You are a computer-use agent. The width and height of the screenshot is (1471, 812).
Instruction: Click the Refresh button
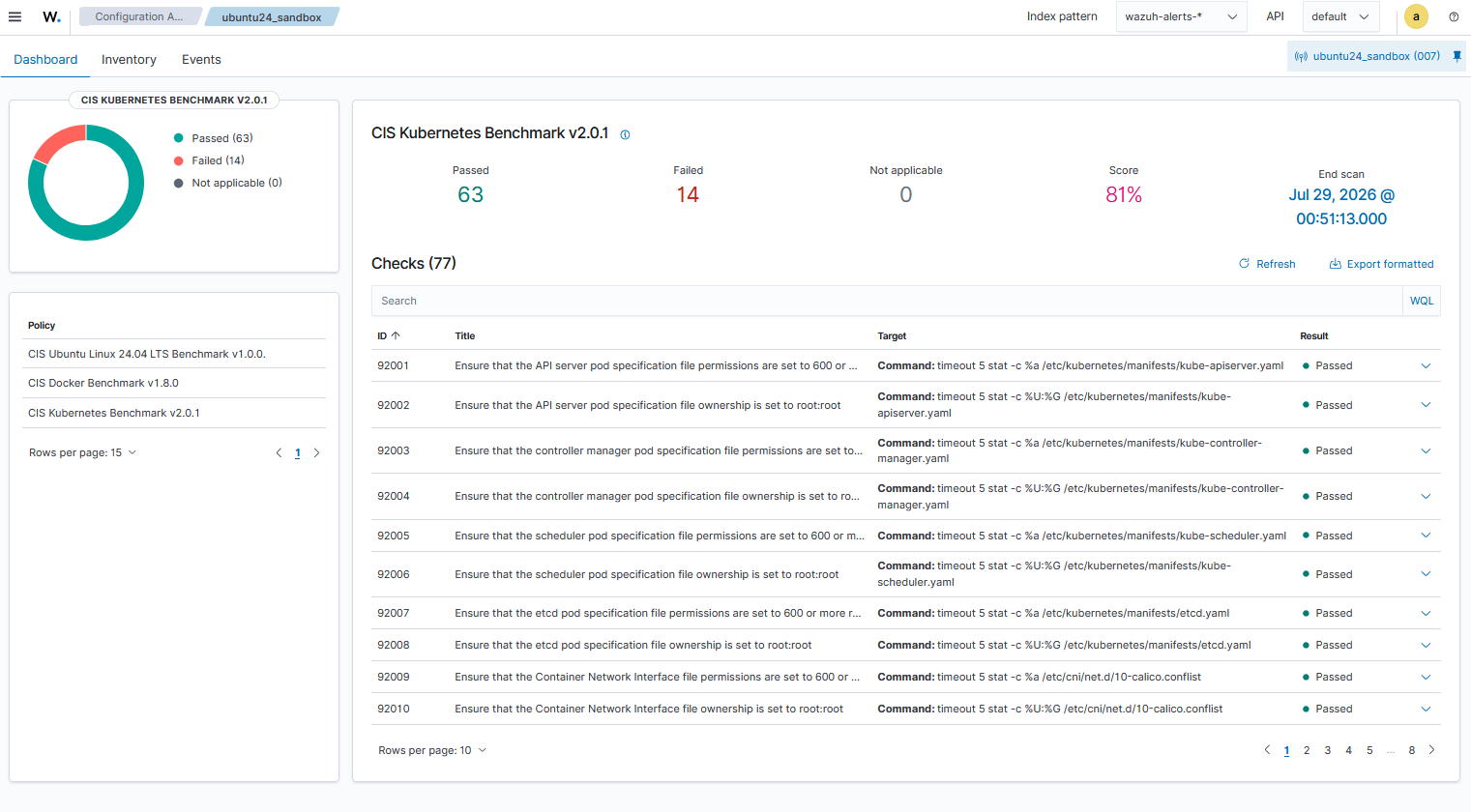click(x=1267, y=264)
